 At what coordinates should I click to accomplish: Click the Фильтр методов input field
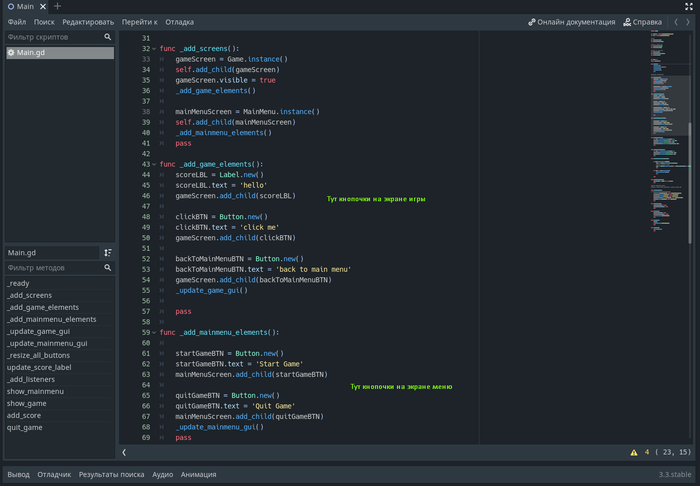[50, 268]
